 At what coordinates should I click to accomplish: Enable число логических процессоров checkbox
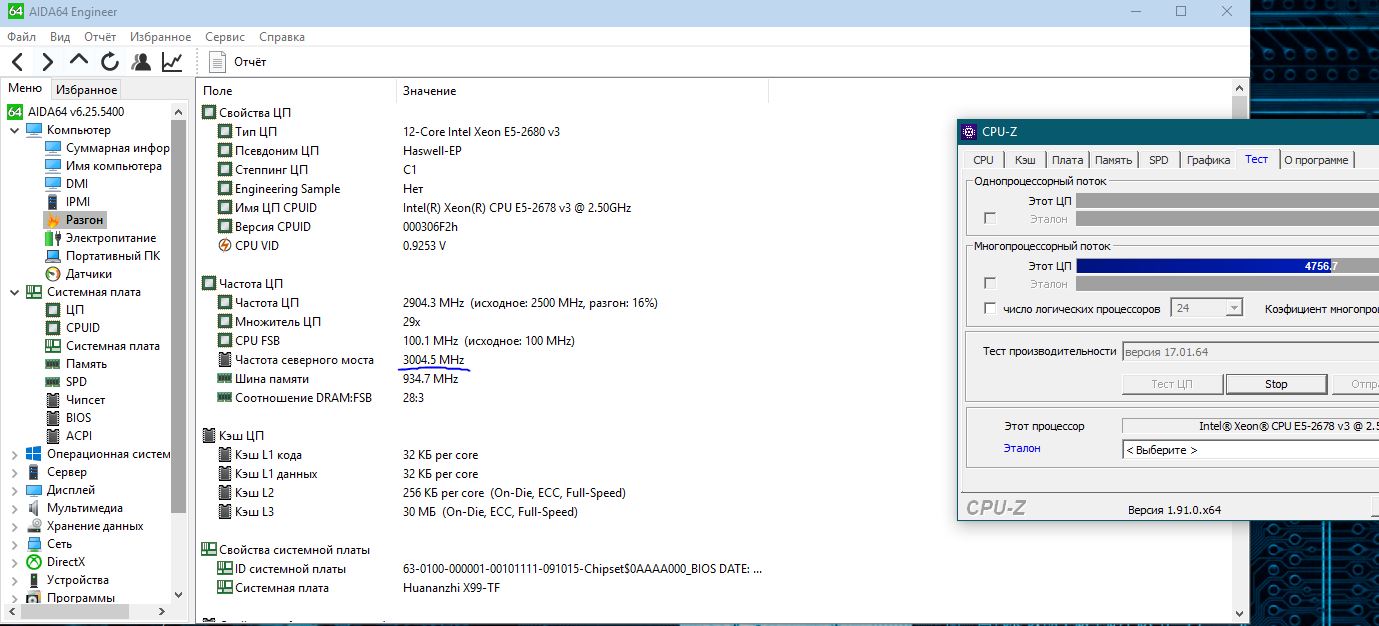coord(990,309)
